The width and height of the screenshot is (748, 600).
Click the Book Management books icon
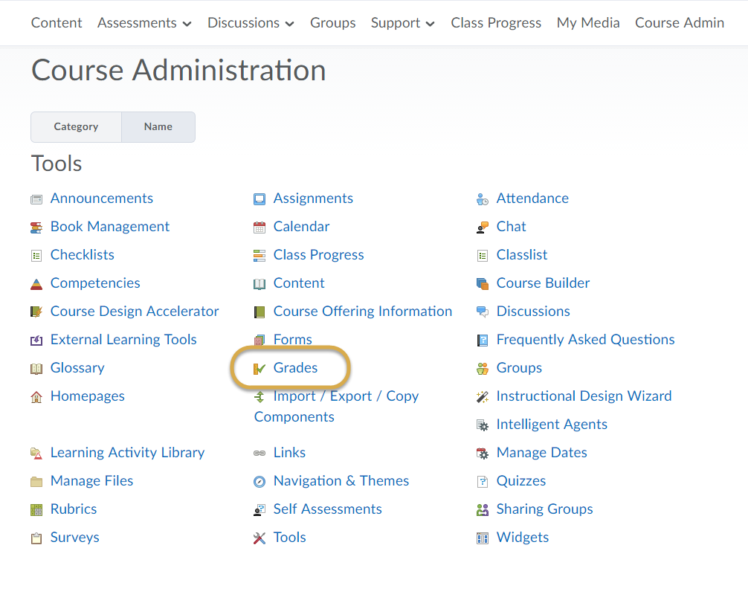36,228
